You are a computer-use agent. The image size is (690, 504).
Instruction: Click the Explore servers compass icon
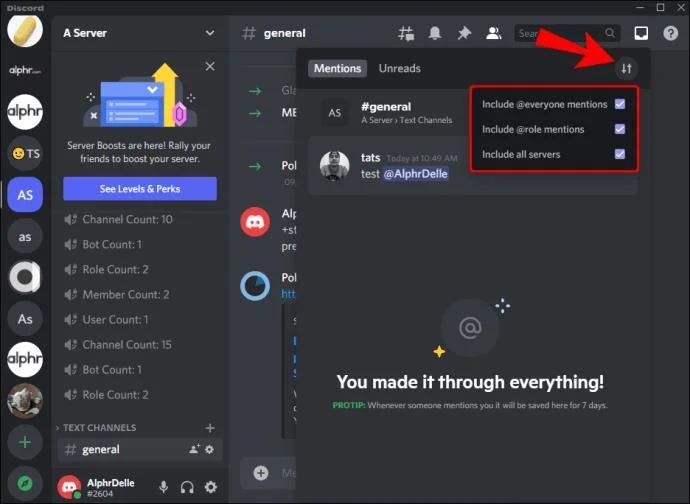[25, 483]
